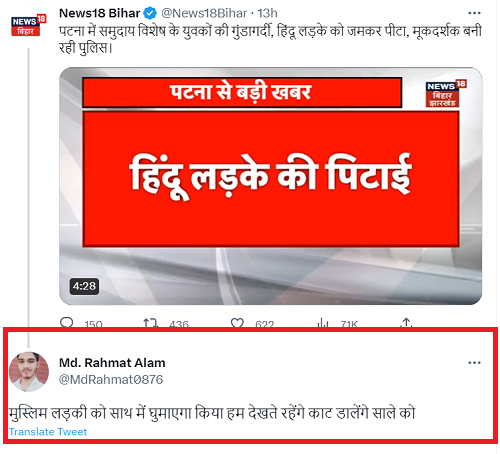This screenshot has height=454, width=500.
Task: Open more options on Md. Rahmat Alam's reply
Action: point(474,363)
